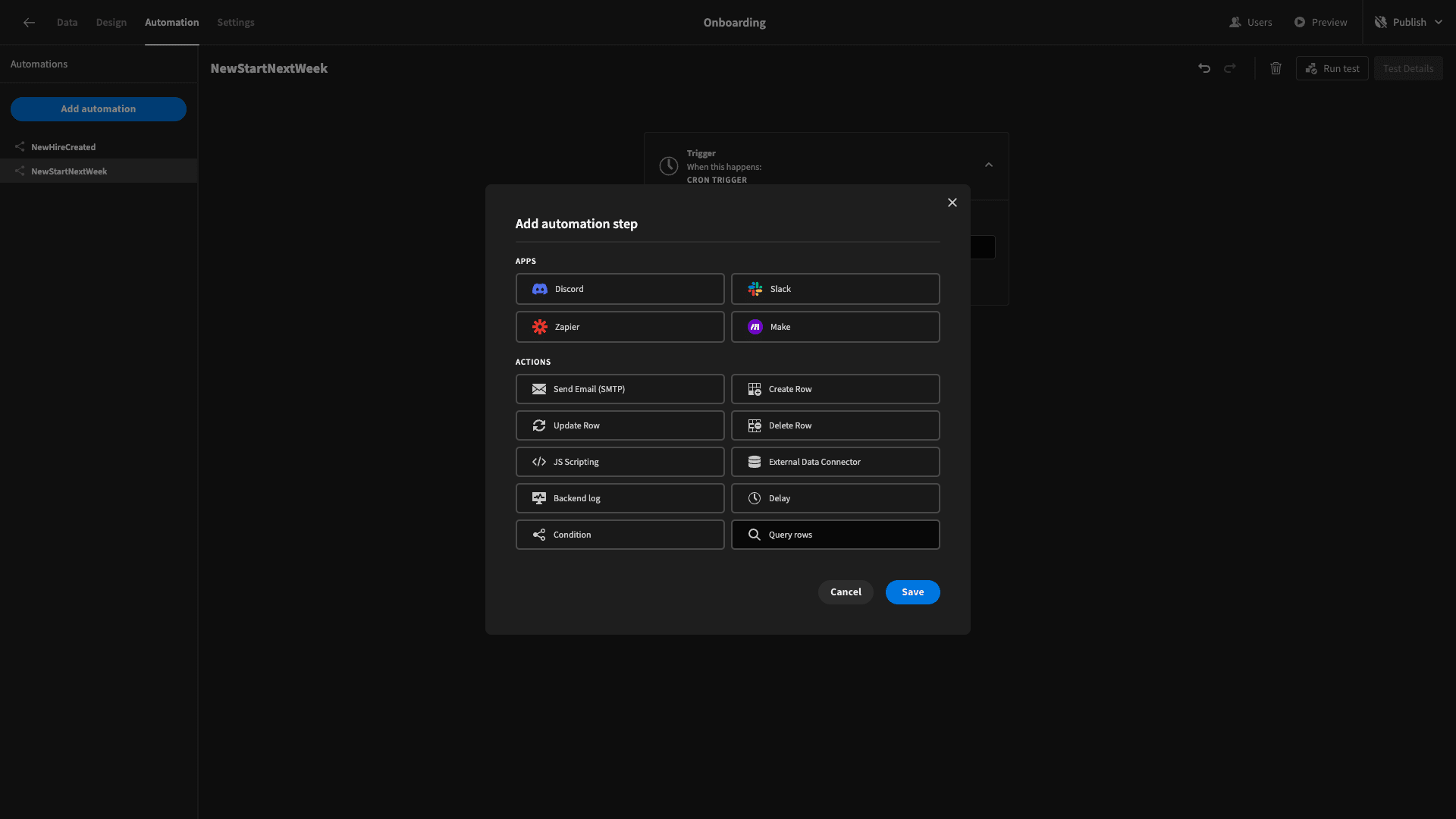Click the redo arrow button

[1230, 68]
